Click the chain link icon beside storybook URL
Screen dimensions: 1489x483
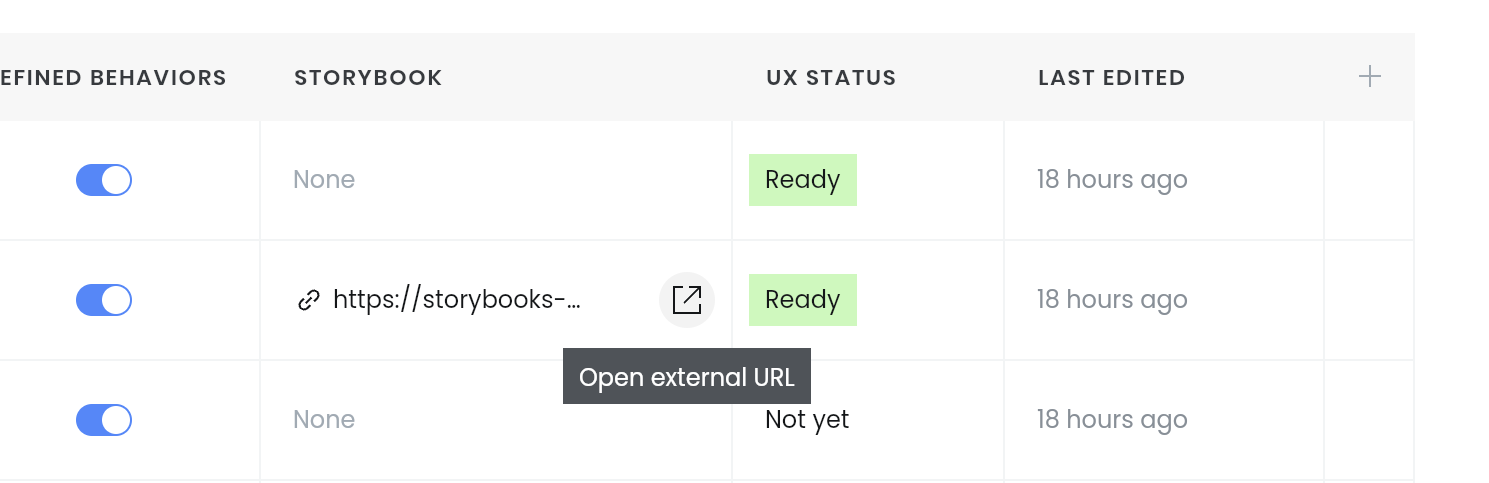tap(309, 300)
